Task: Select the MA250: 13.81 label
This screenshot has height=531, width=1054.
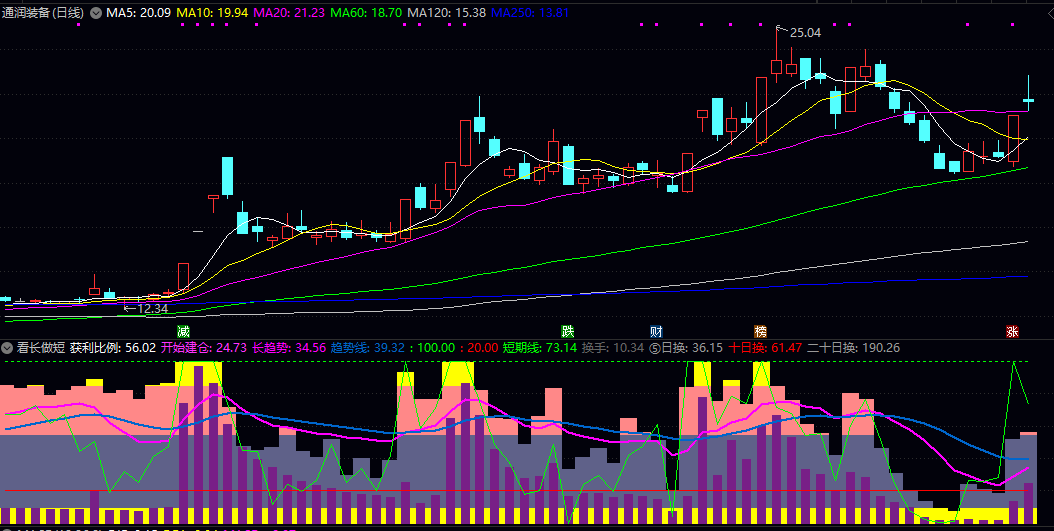Action: (x=531, y=13)
